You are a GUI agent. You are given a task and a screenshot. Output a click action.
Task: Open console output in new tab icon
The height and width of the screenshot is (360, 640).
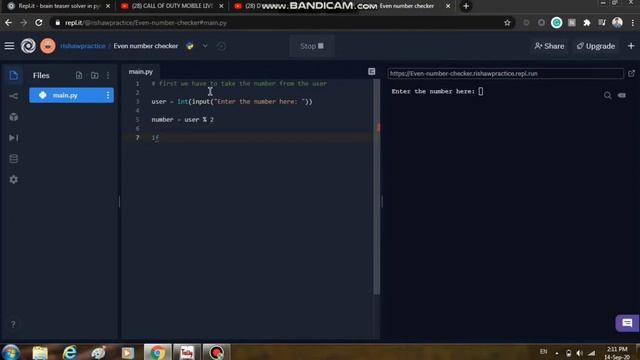(x=631, y=73)
